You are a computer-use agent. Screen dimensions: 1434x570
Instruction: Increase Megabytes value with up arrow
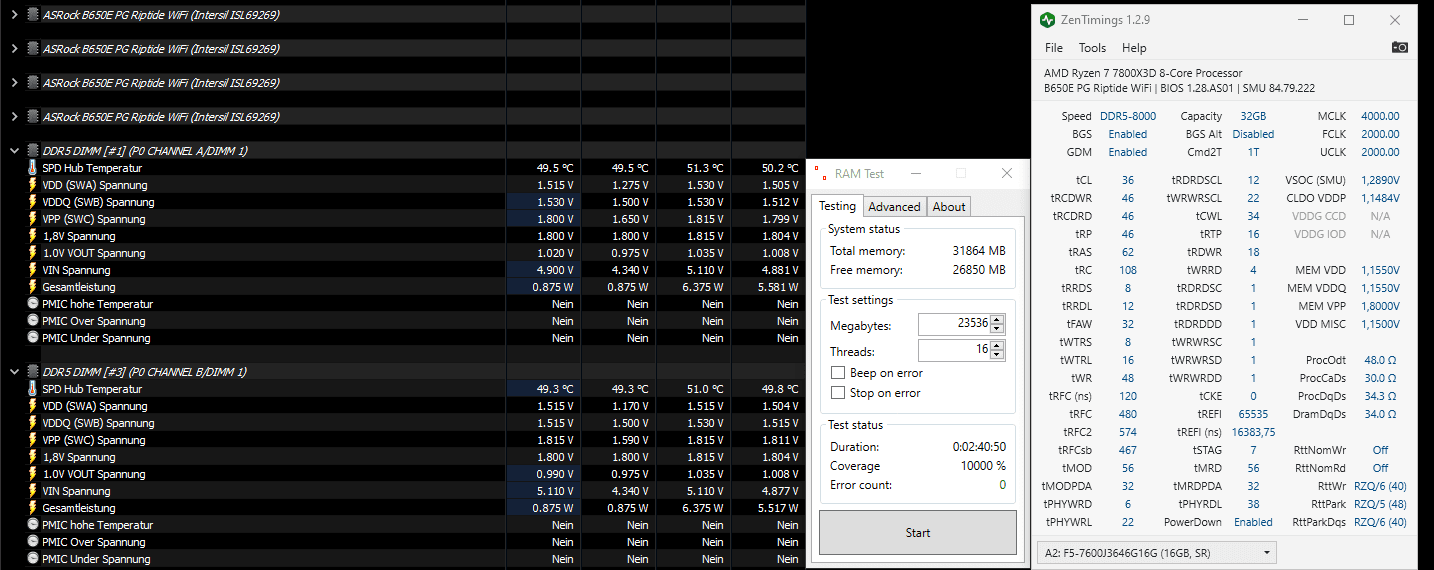point(997,320)
